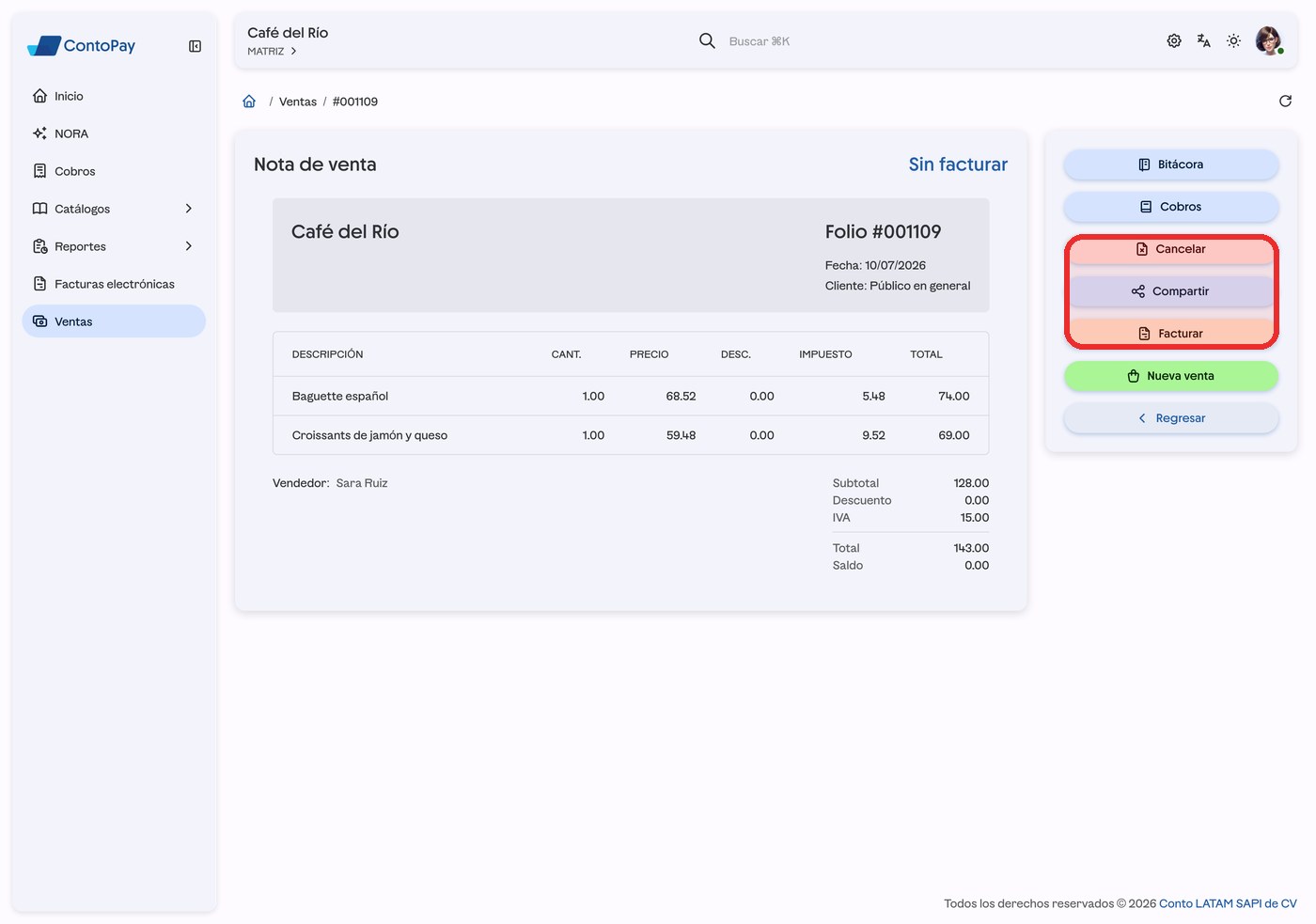Click the Buscar search field
Viewport: 1316px width, 924px height.
point(760,41)
